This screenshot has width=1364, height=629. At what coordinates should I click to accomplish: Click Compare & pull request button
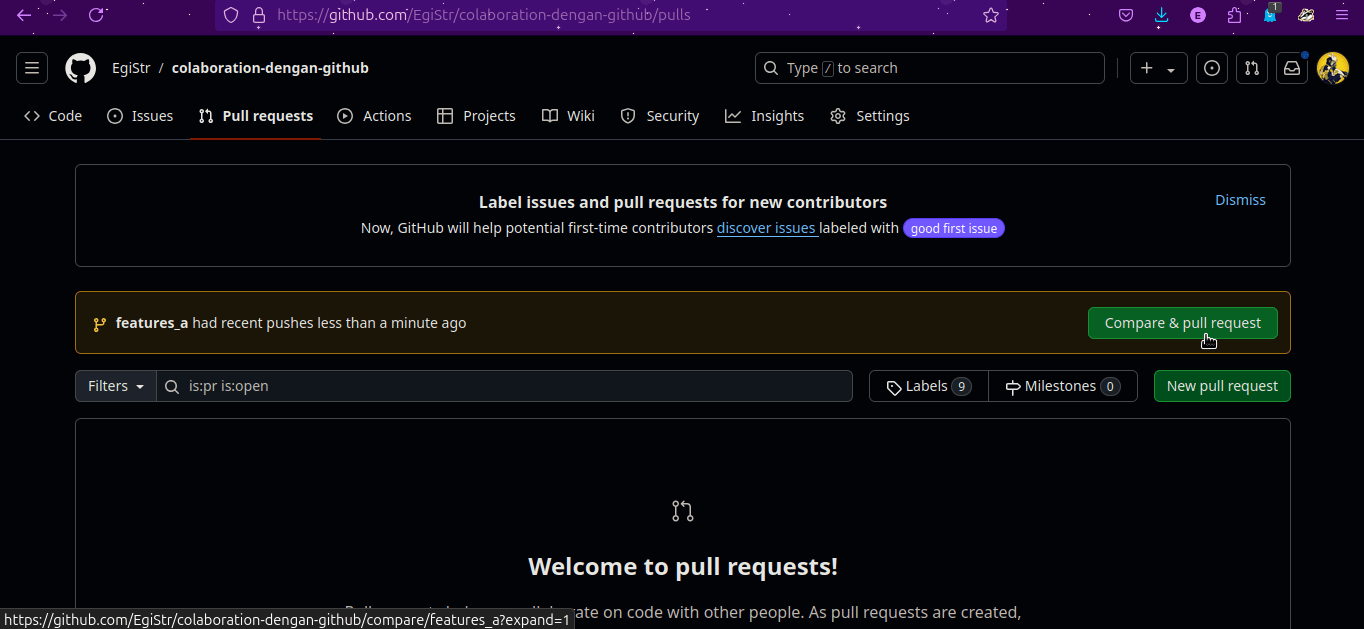point(1182,323)
